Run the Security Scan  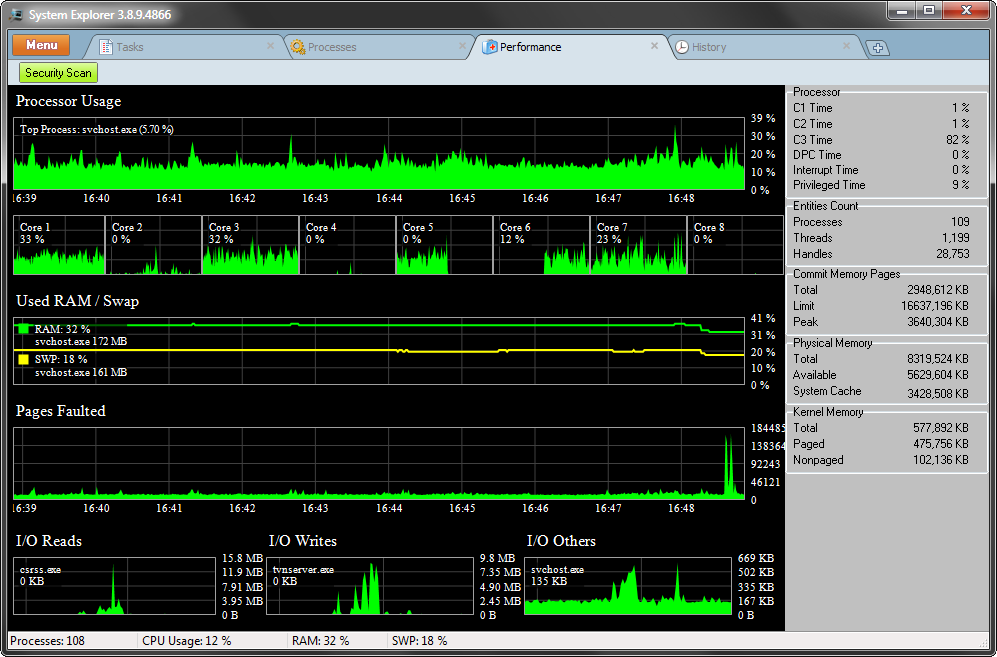pyautogui.click(x=58, y=73)
